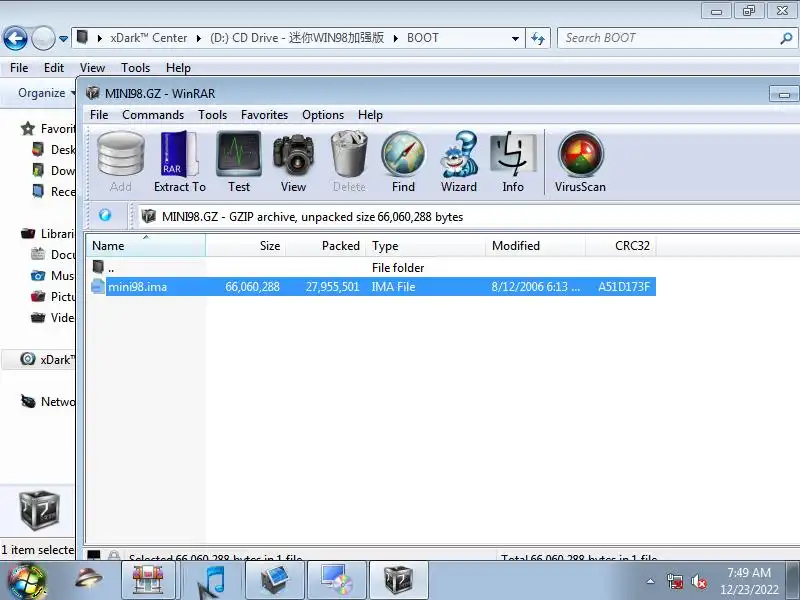Click the View camera icon
The width and height of the screenshot is (800, 600).
tap(293, 162)
